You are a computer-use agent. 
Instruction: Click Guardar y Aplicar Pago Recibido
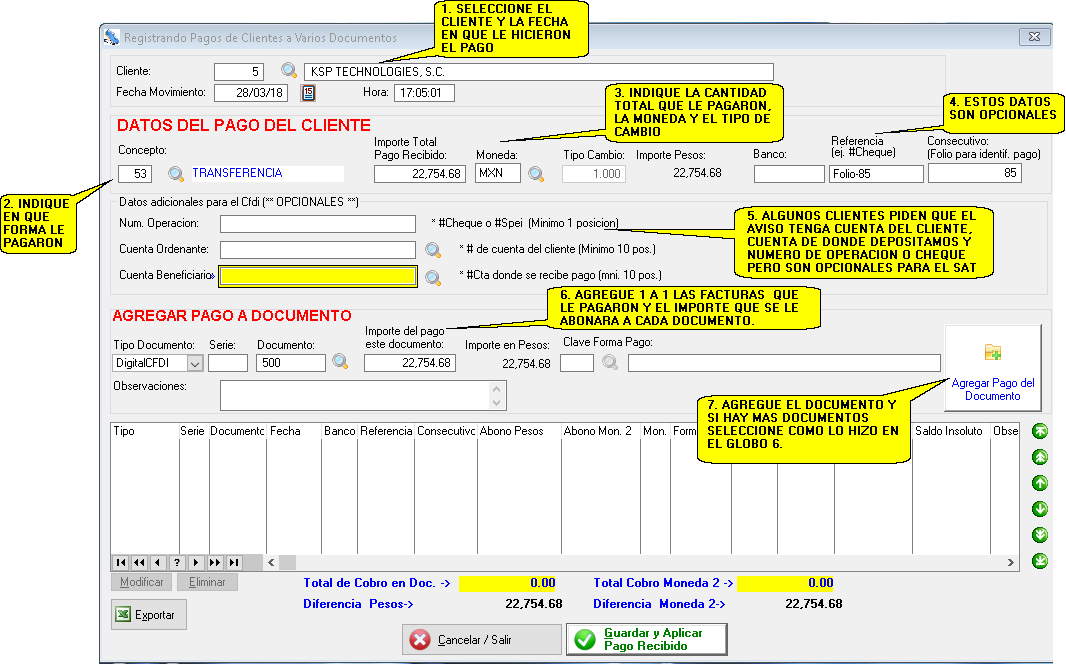click(646, 639)
